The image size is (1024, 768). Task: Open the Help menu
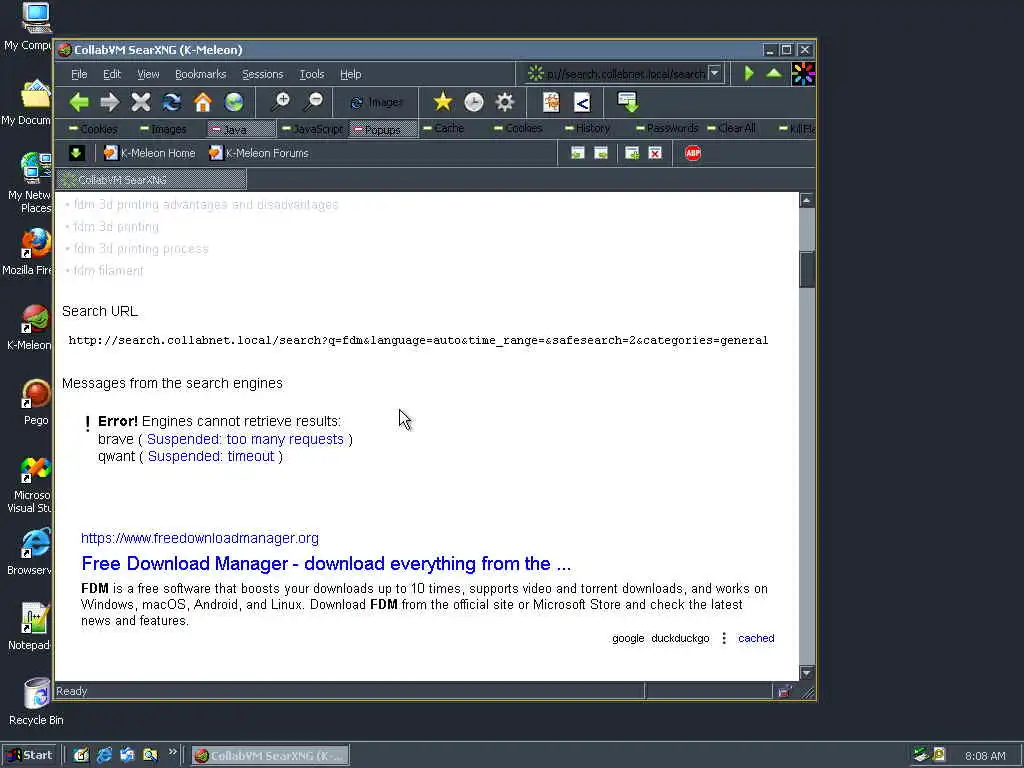click(351, 74)
